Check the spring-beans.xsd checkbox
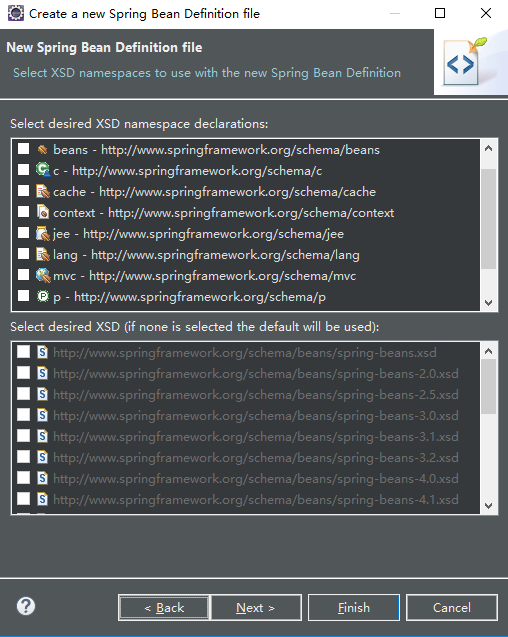 pos(23,351)
